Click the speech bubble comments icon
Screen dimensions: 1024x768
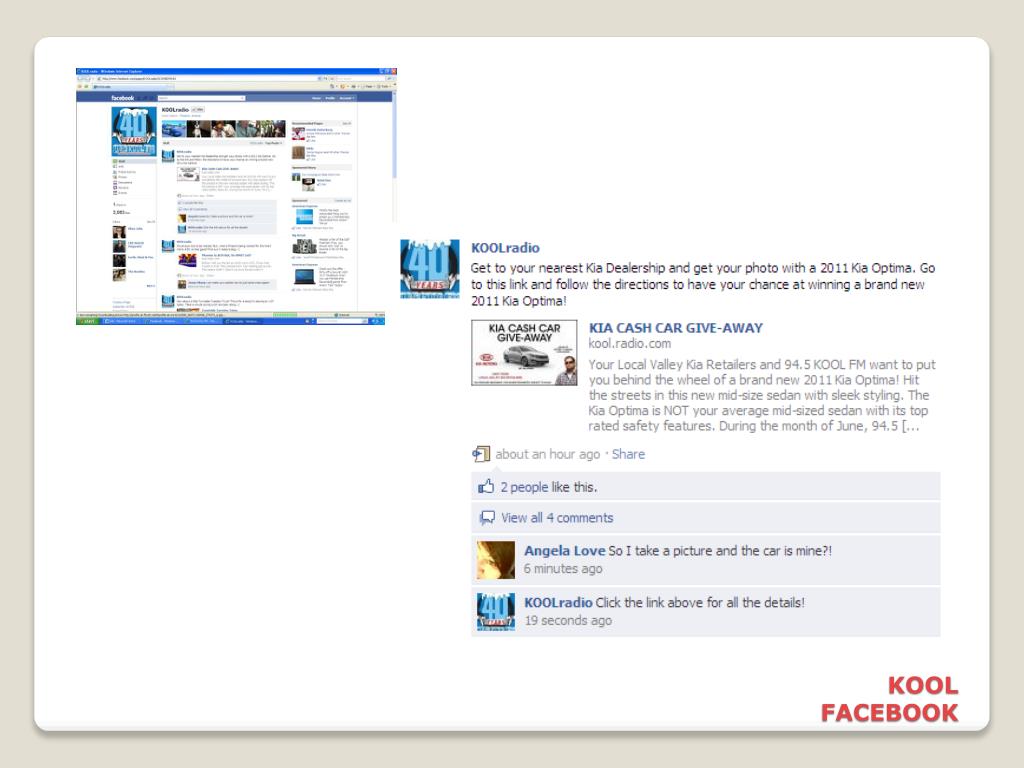click(487, 518)
